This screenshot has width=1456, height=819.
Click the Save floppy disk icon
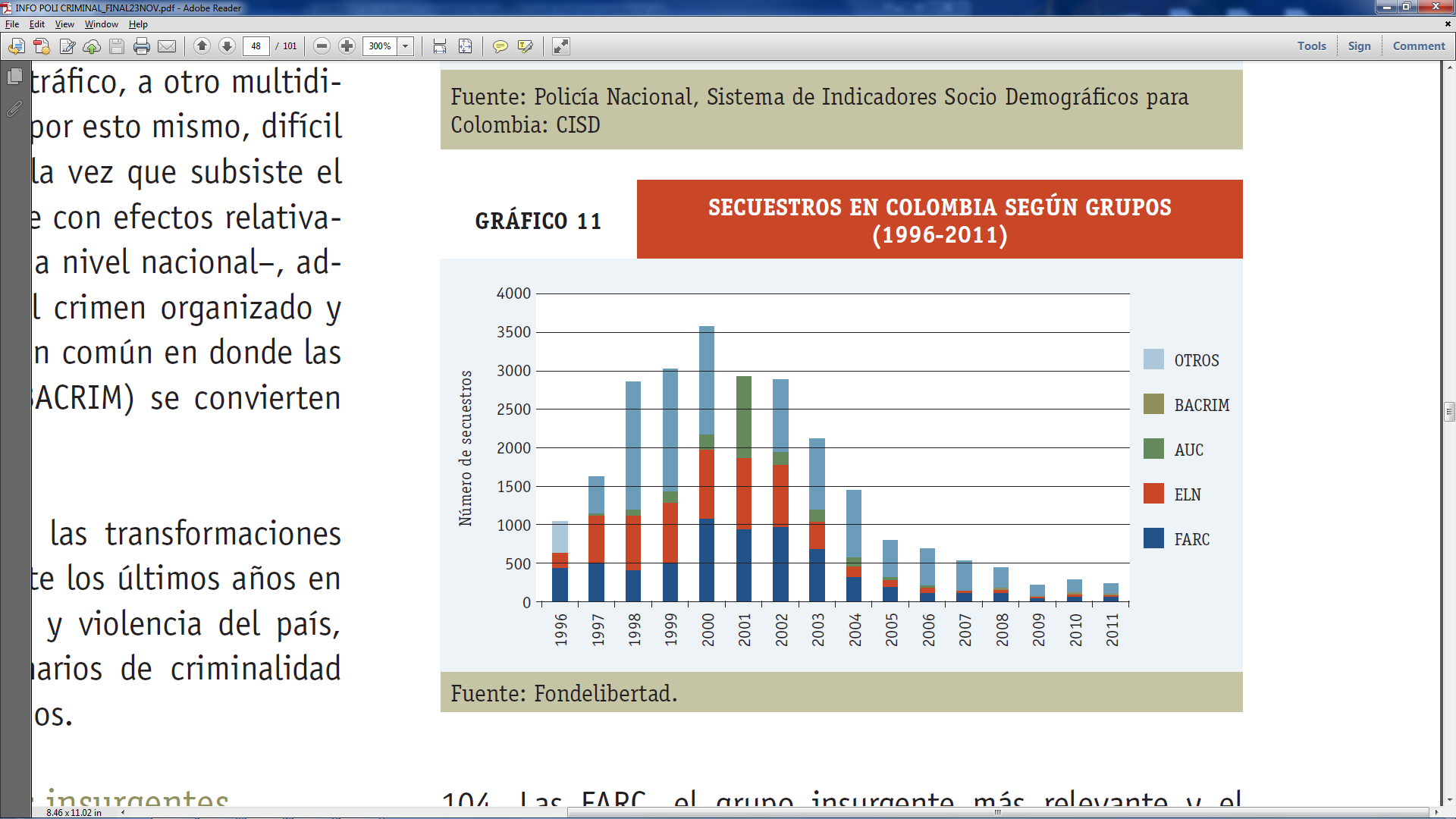pyautogui.click(x=117, y=46)
